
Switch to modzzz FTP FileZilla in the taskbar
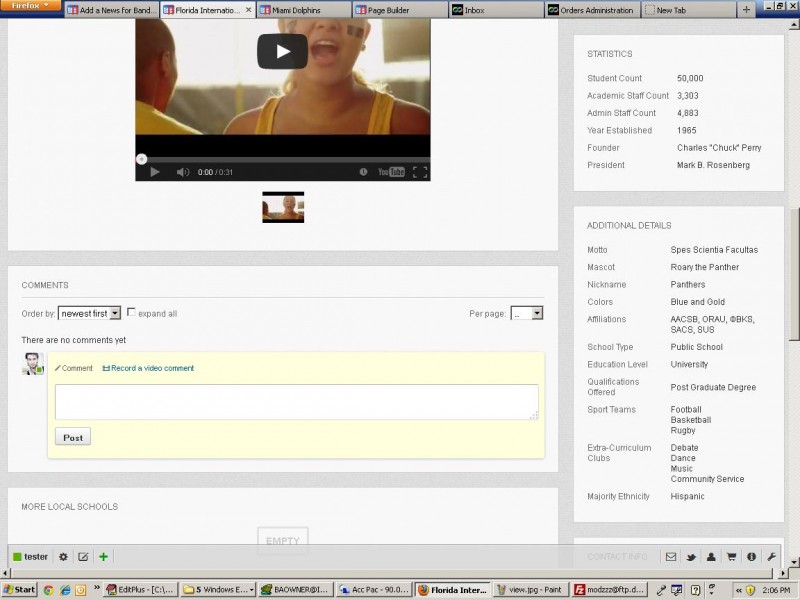click(x=607, y=590)
